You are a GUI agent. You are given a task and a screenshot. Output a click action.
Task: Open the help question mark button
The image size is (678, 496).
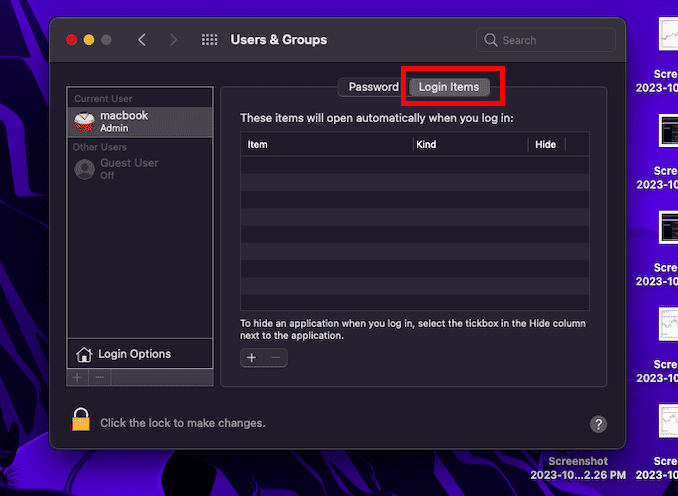[599, 424]
